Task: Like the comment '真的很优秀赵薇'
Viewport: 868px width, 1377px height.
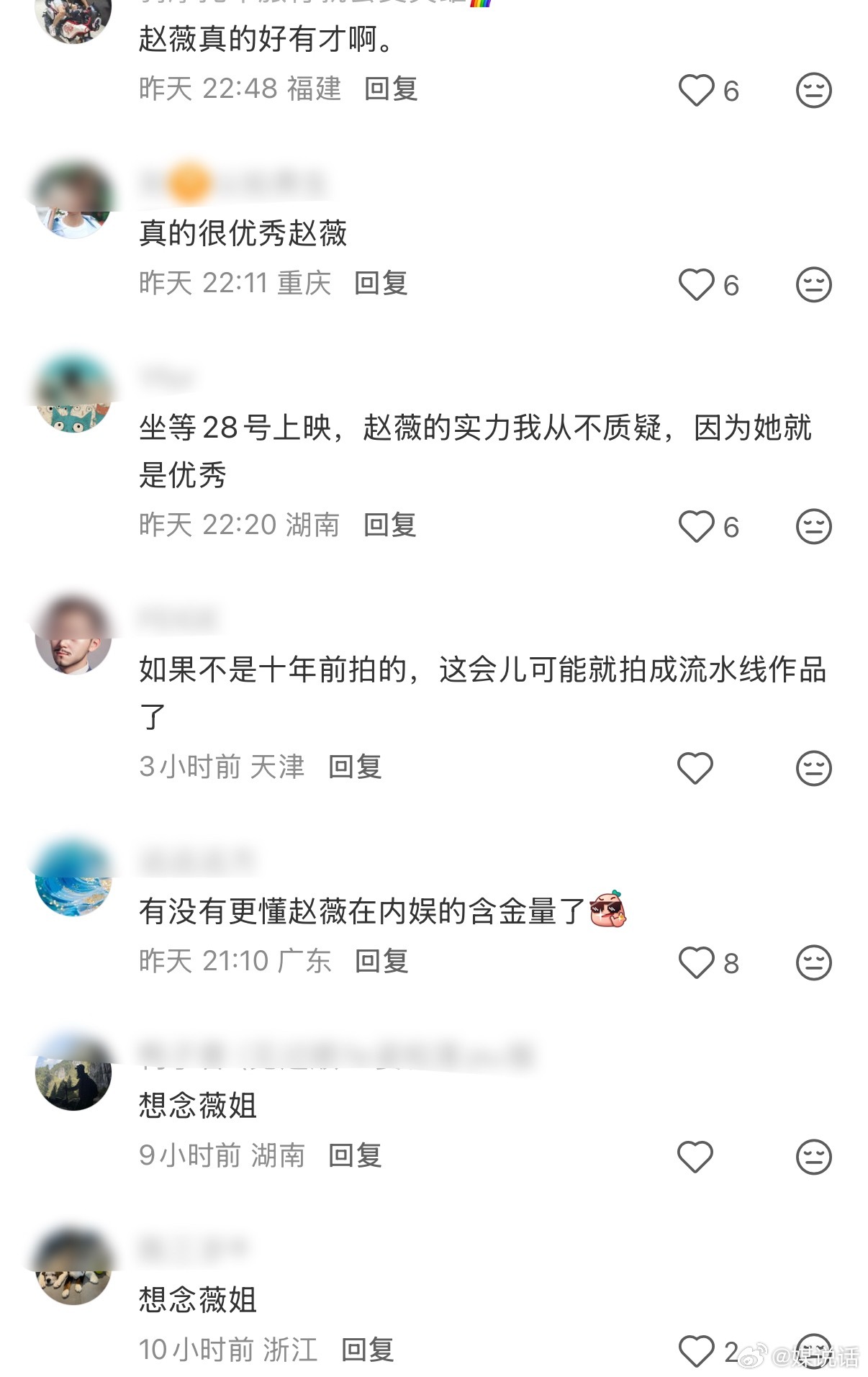Action: (696, 285)
